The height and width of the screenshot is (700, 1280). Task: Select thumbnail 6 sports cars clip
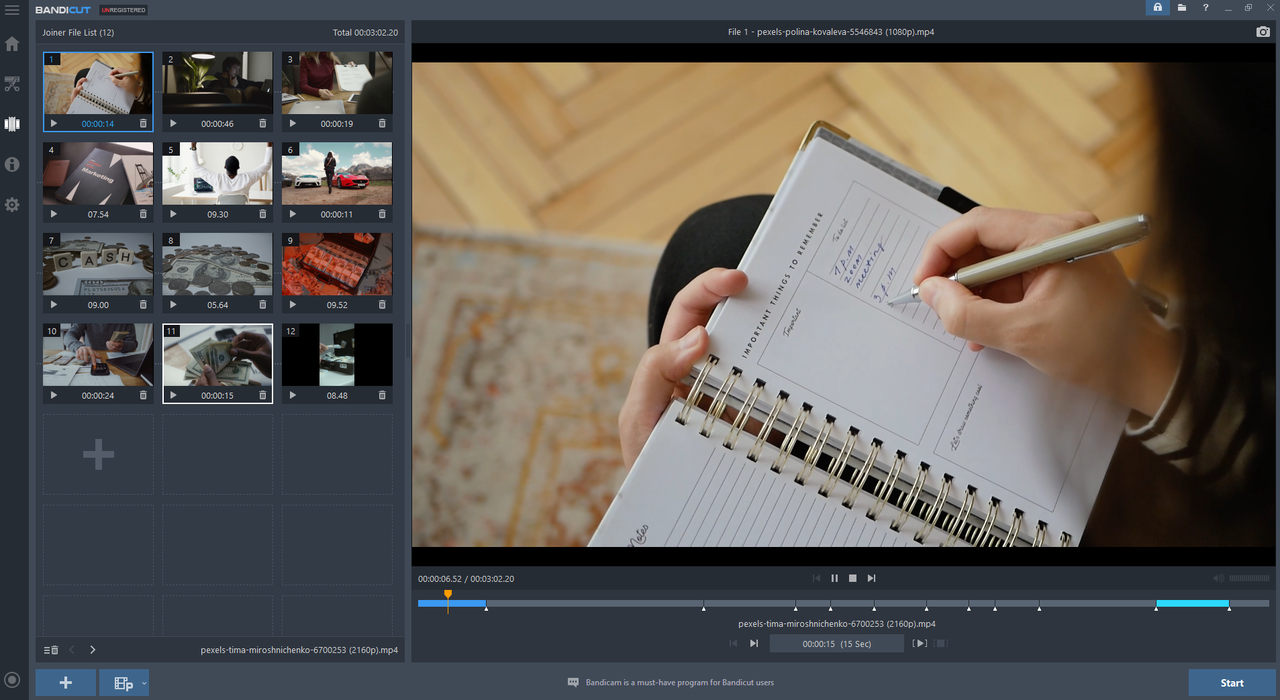[x=337, y=173]
